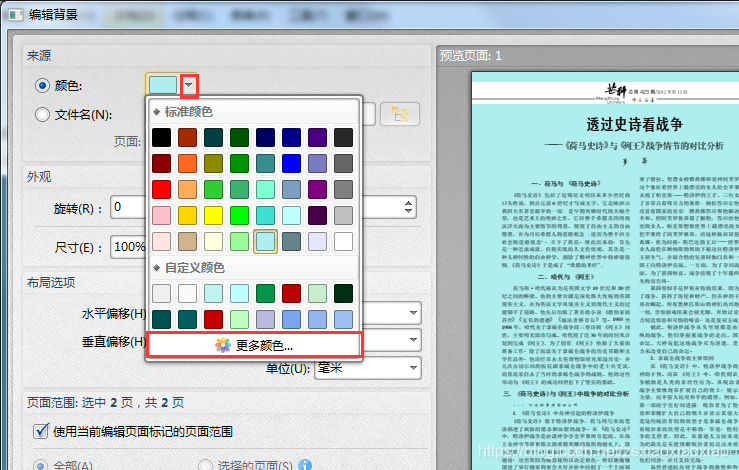Click the info icon beside 选择的页面
739x470 pixels.
point(305,465)
